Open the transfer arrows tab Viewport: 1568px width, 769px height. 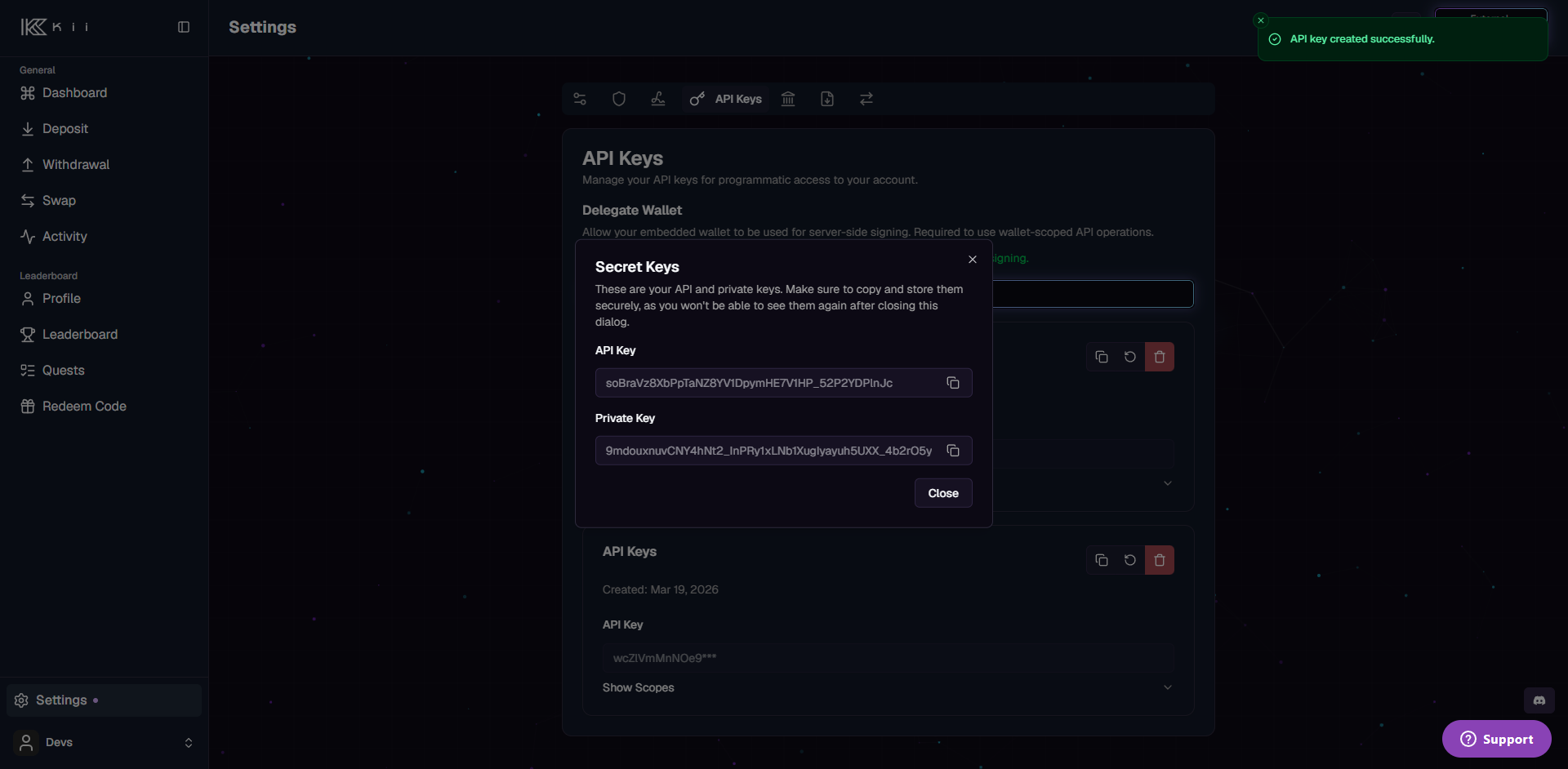tap(866, 99)
